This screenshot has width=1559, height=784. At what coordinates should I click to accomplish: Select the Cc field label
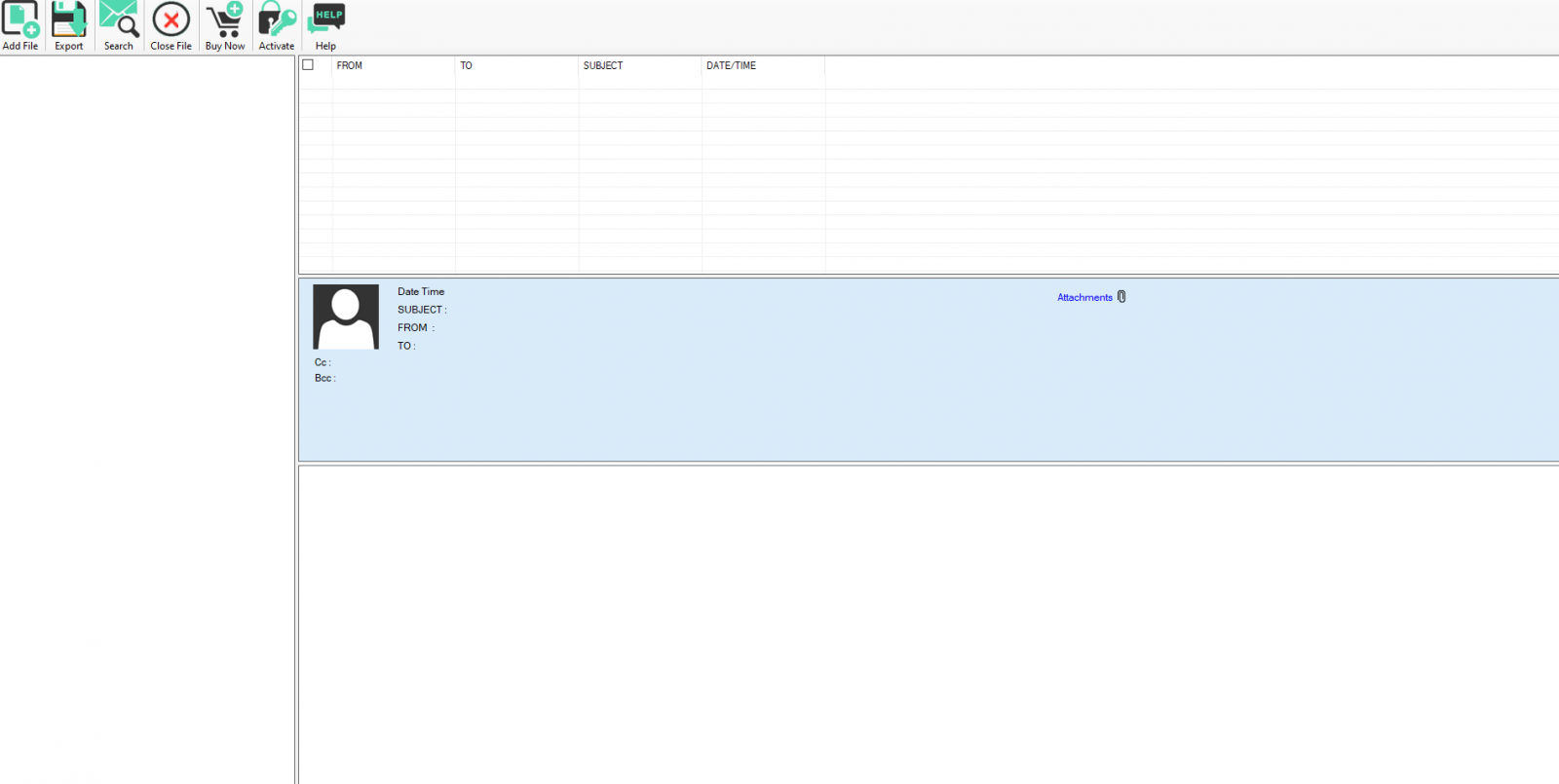point(323,362)
